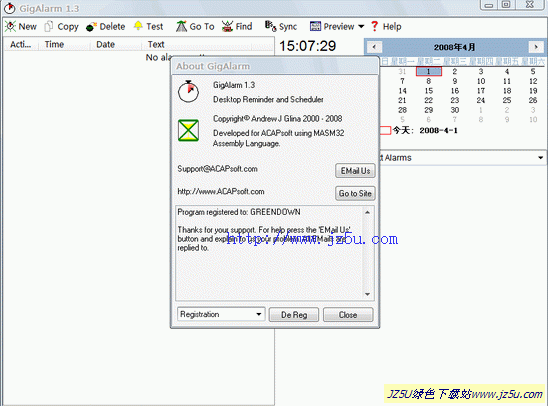Screen dimensions: 548x406
Task: Open the Preview dropdown arrow
Action: 361,27
